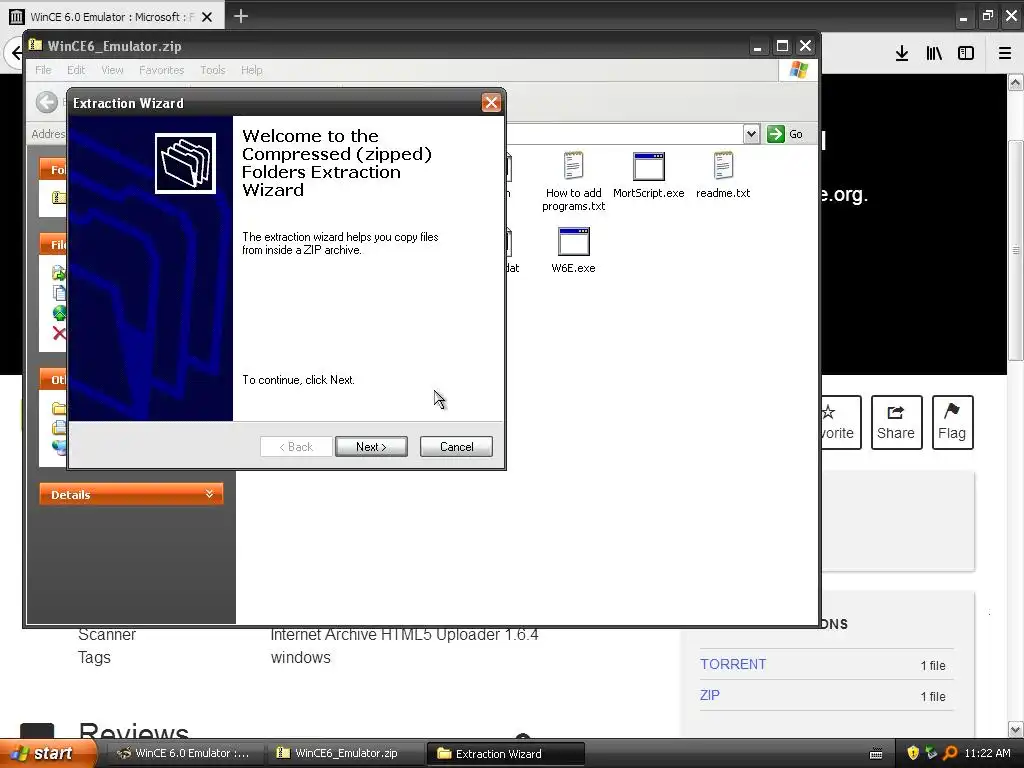This screenshot has height=768, width=1024.
Task: Click the Flag button on the archive page
Action: point(952,422)
